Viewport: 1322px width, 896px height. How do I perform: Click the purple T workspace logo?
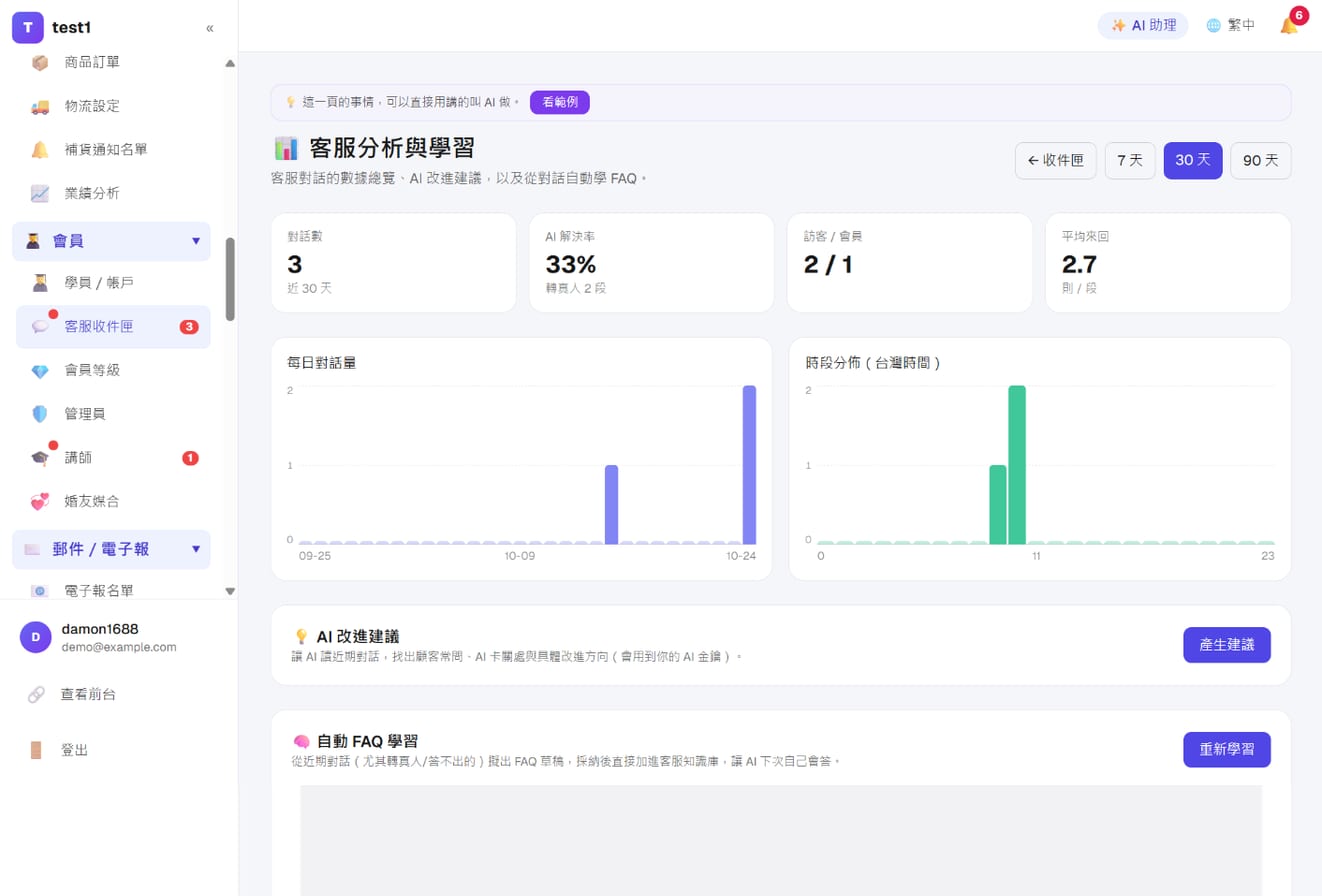[28, 27]
